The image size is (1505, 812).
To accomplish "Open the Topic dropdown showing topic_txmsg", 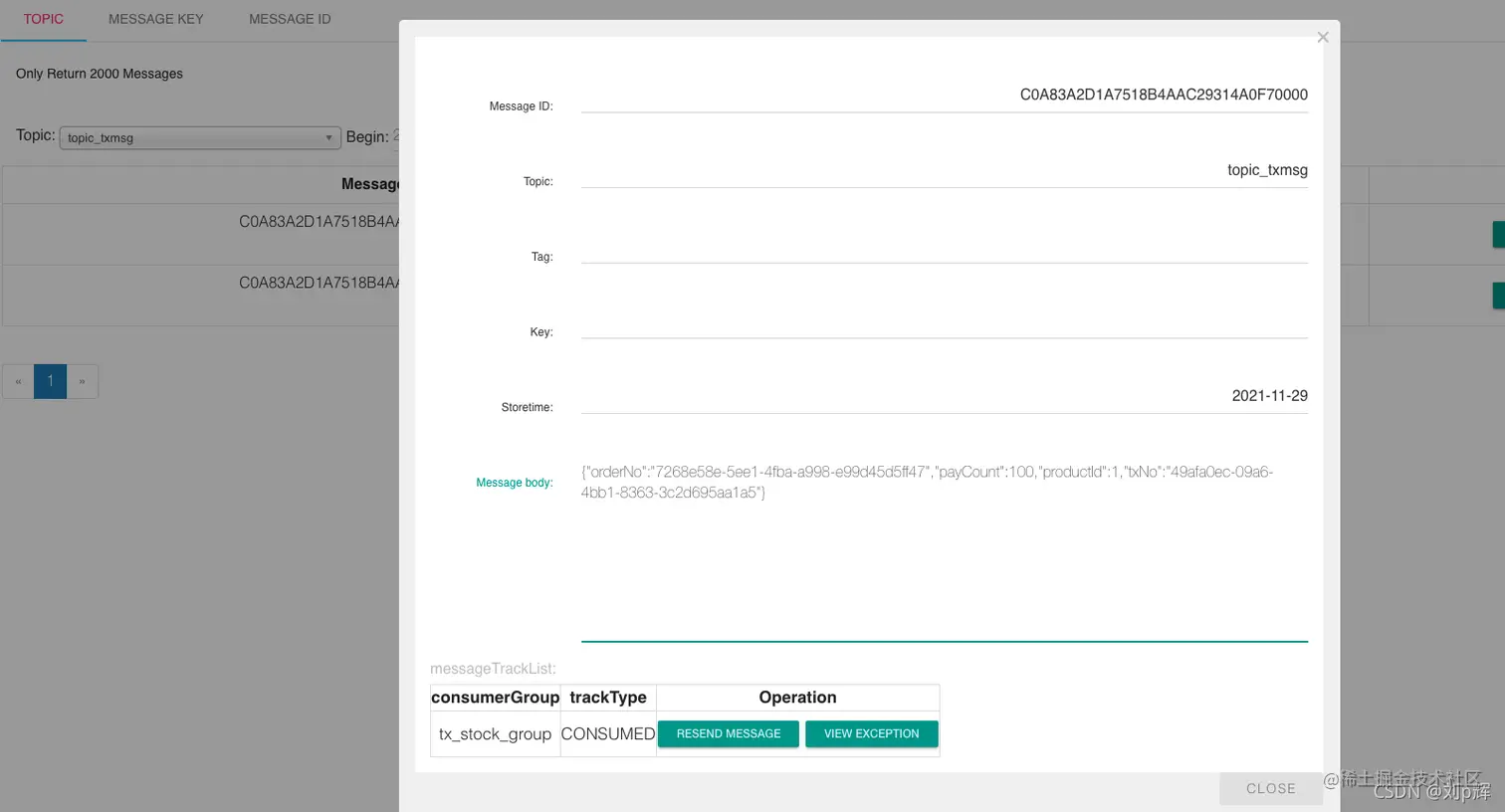I will (x=200, y=137).
